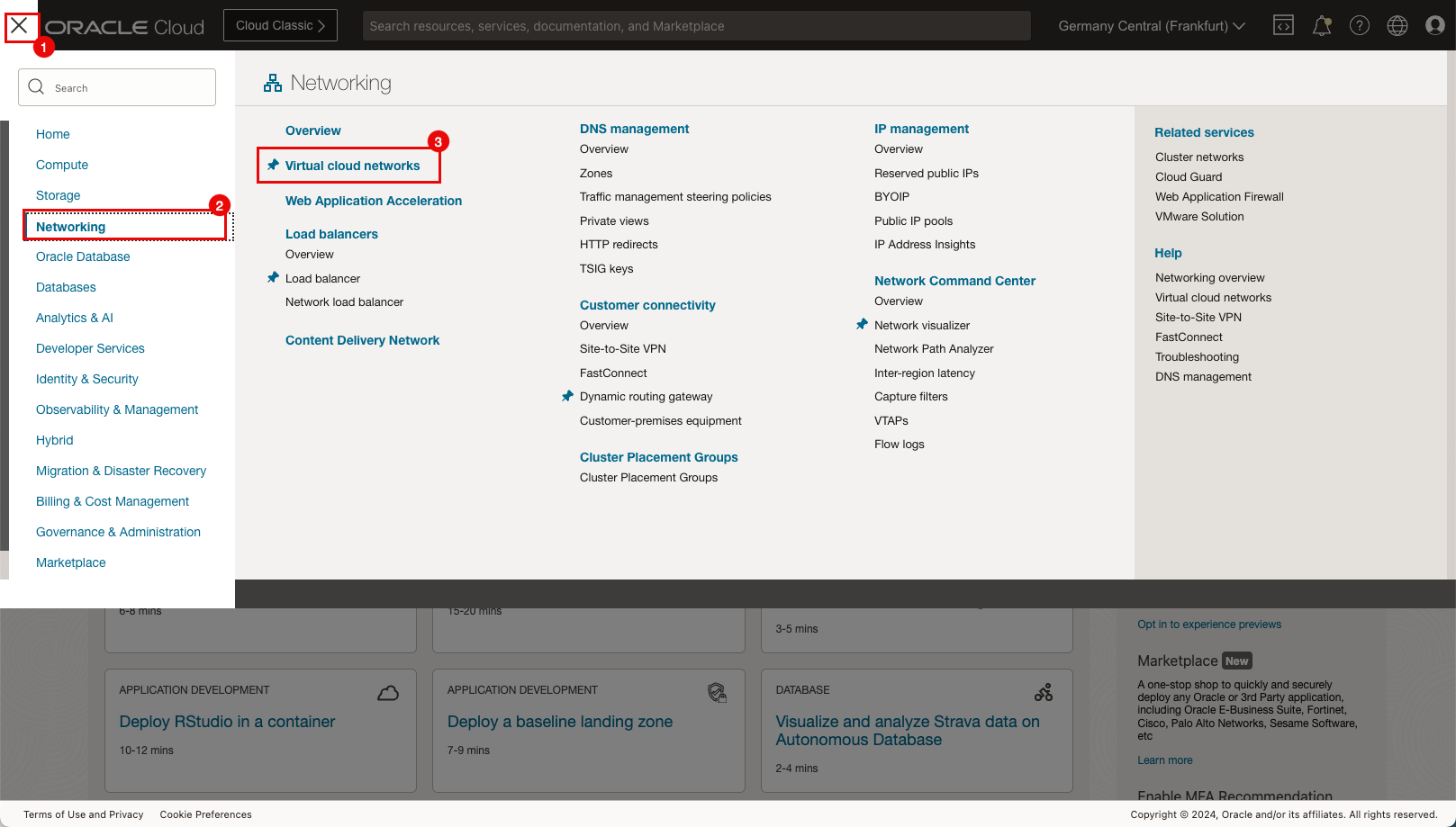Open the notifications bell icon

(x=1321, y=26)
